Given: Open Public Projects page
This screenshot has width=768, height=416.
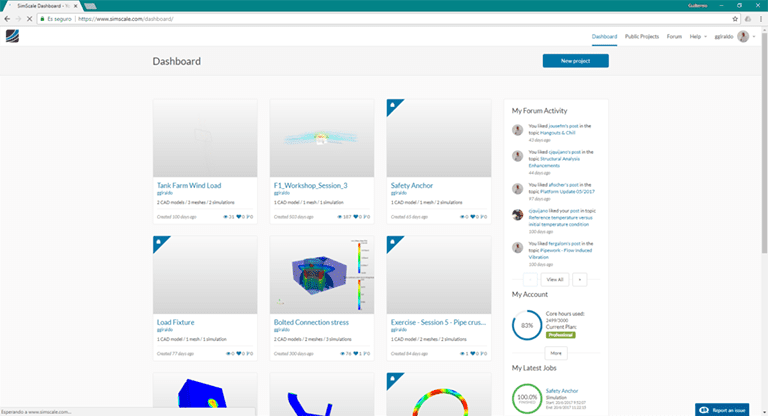Looking at the screenshot, I should (x=642, y=36).
